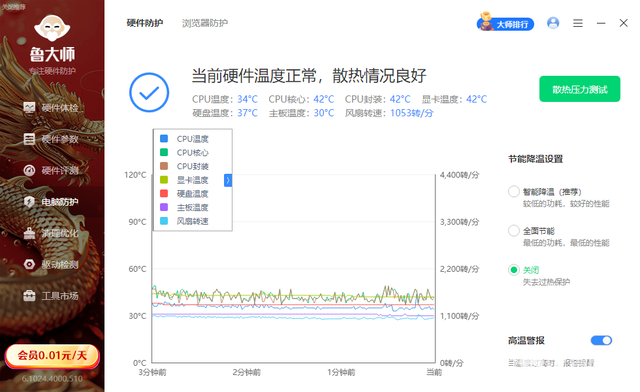Viewport: 640px width, 392px height.
Task: Select 关闭 radio option
Action: click(513, 270)
